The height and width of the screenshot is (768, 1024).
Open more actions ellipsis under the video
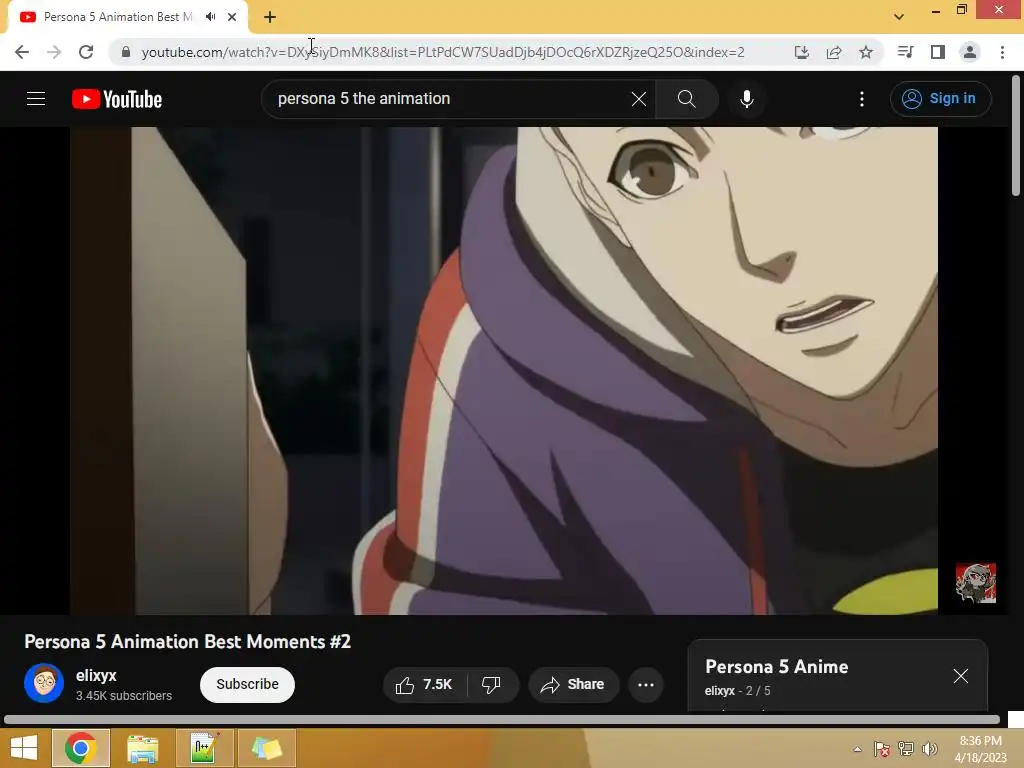coord(646,684)
